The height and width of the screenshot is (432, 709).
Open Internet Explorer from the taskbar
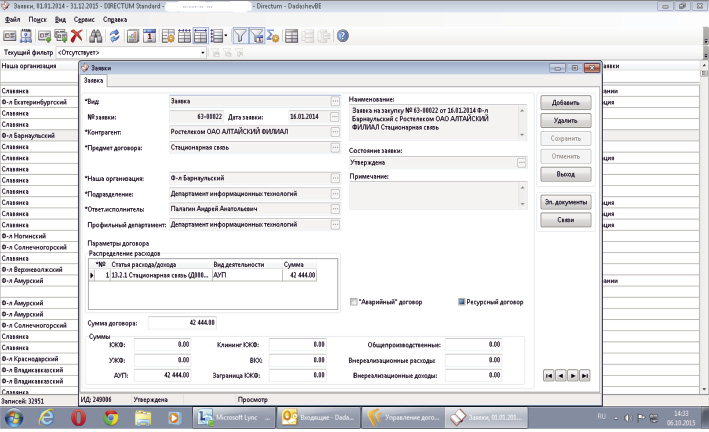(47, 418)
